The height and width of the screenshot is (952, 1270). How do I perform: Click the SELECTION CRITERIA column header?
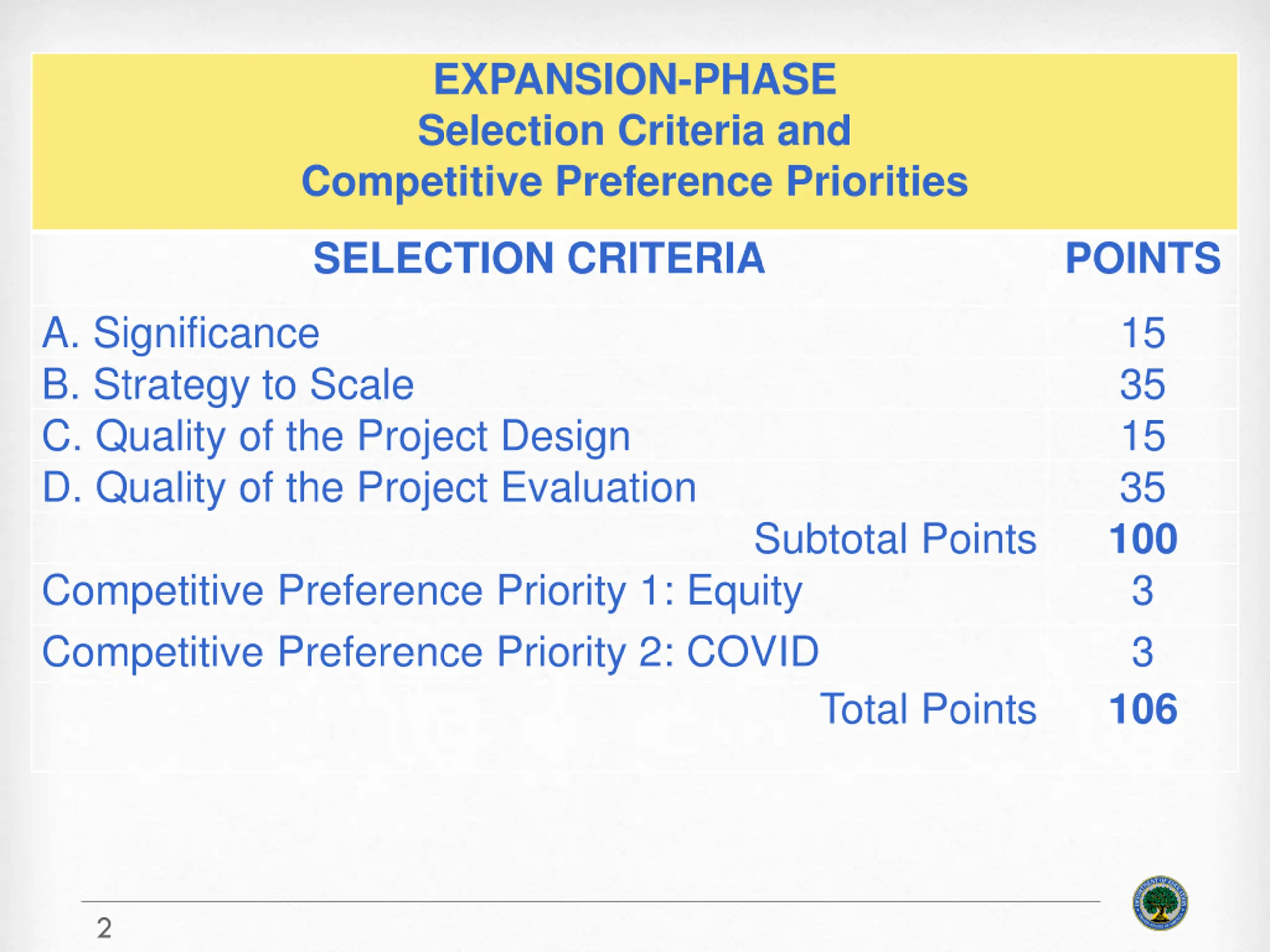(539, 258)
